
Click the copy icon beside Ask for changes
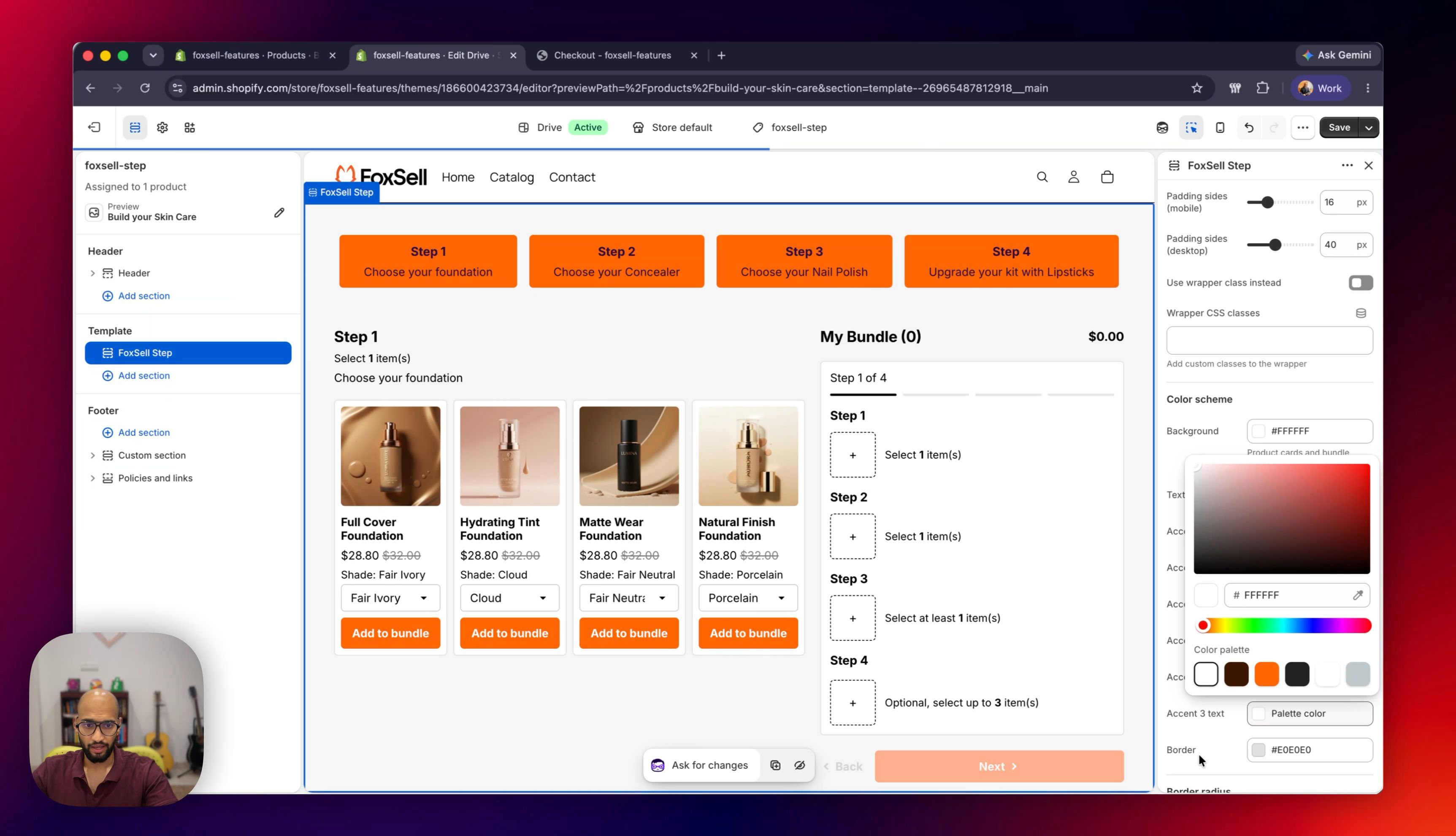point(775,766)
